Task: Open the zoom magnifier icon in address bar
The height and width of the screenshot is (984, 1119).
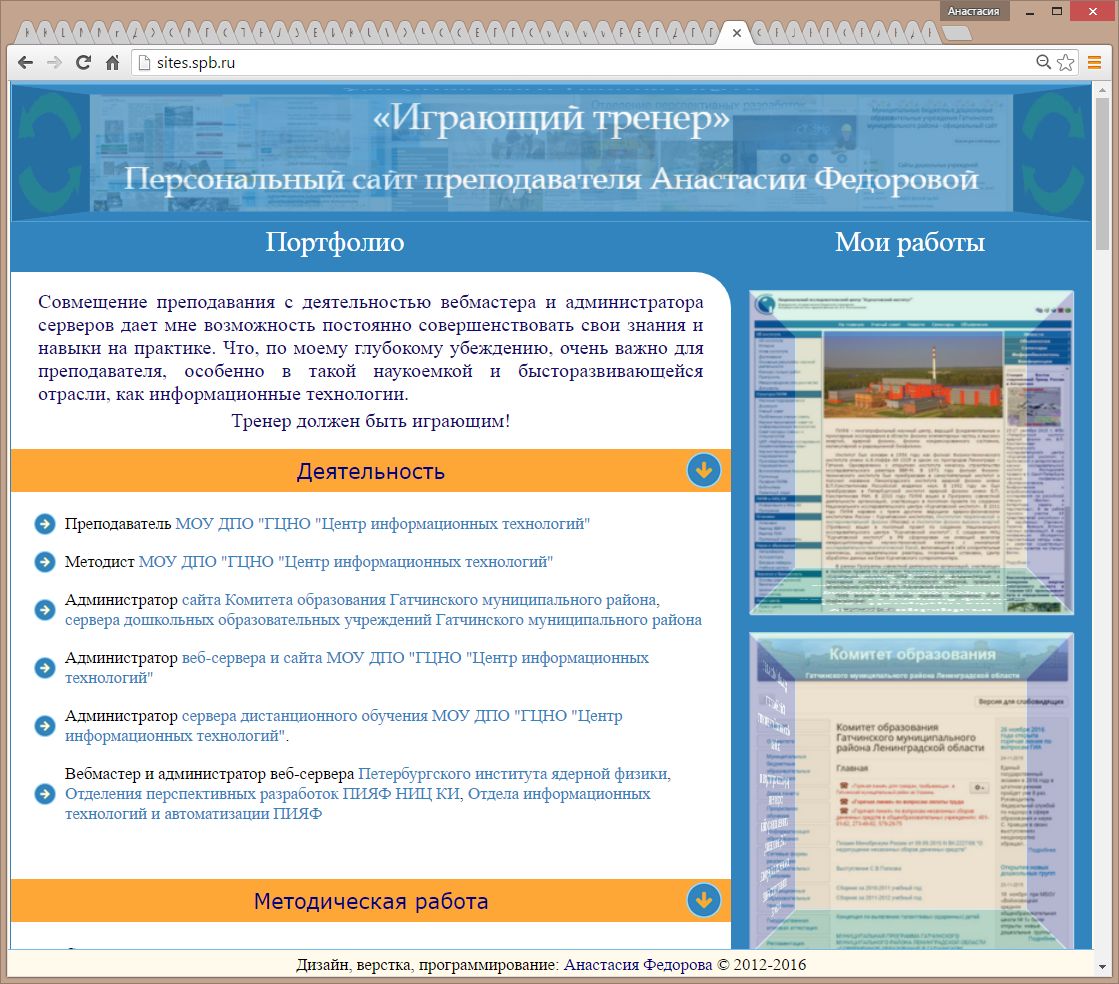Action: pyautogui.click(x=1043, y=63)
